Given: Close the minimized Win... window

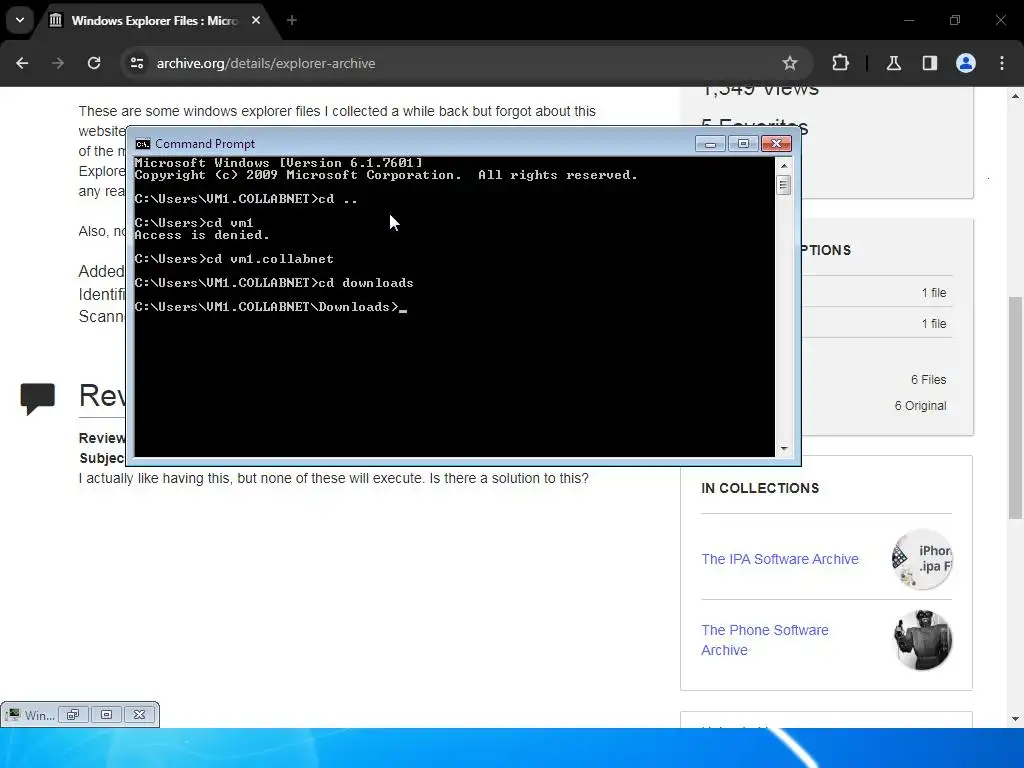Looking at the screenshot, I should 139,714.
